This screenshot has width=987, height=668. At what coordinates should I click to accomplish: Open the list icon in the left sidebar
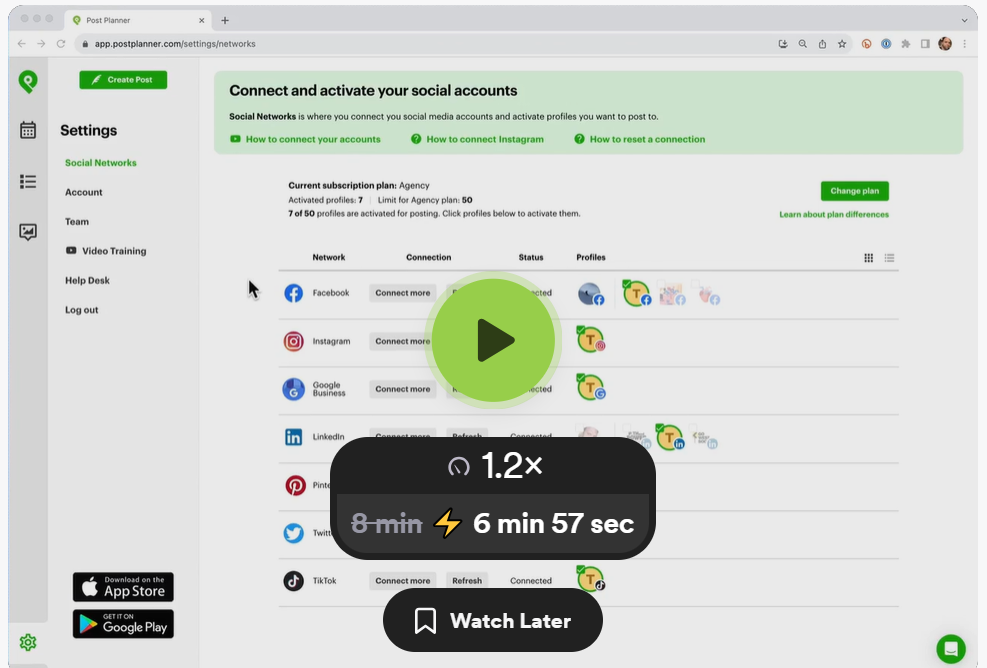28,182
